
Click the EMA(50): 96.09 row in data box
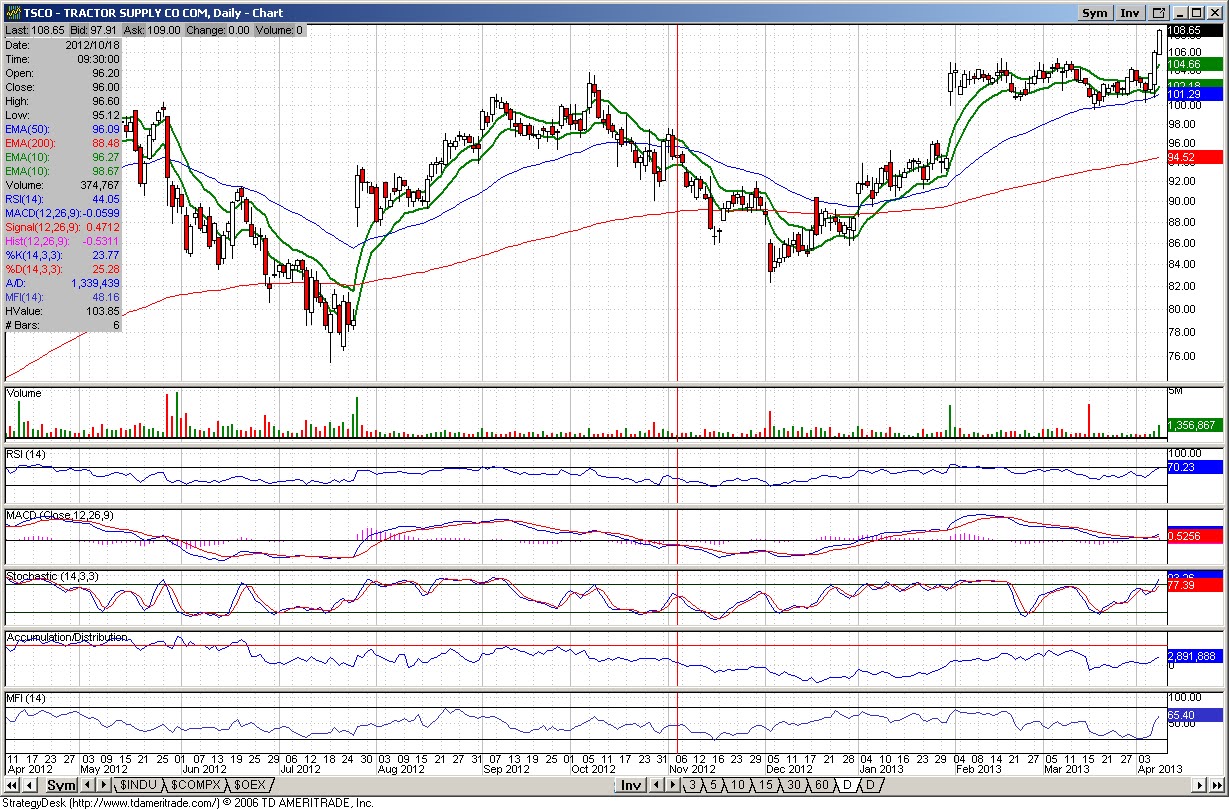tap(63, 129)
